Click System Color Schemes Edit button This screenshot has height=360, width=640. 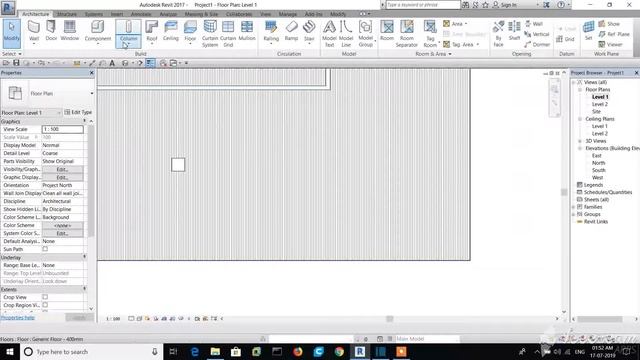[62, 233]
